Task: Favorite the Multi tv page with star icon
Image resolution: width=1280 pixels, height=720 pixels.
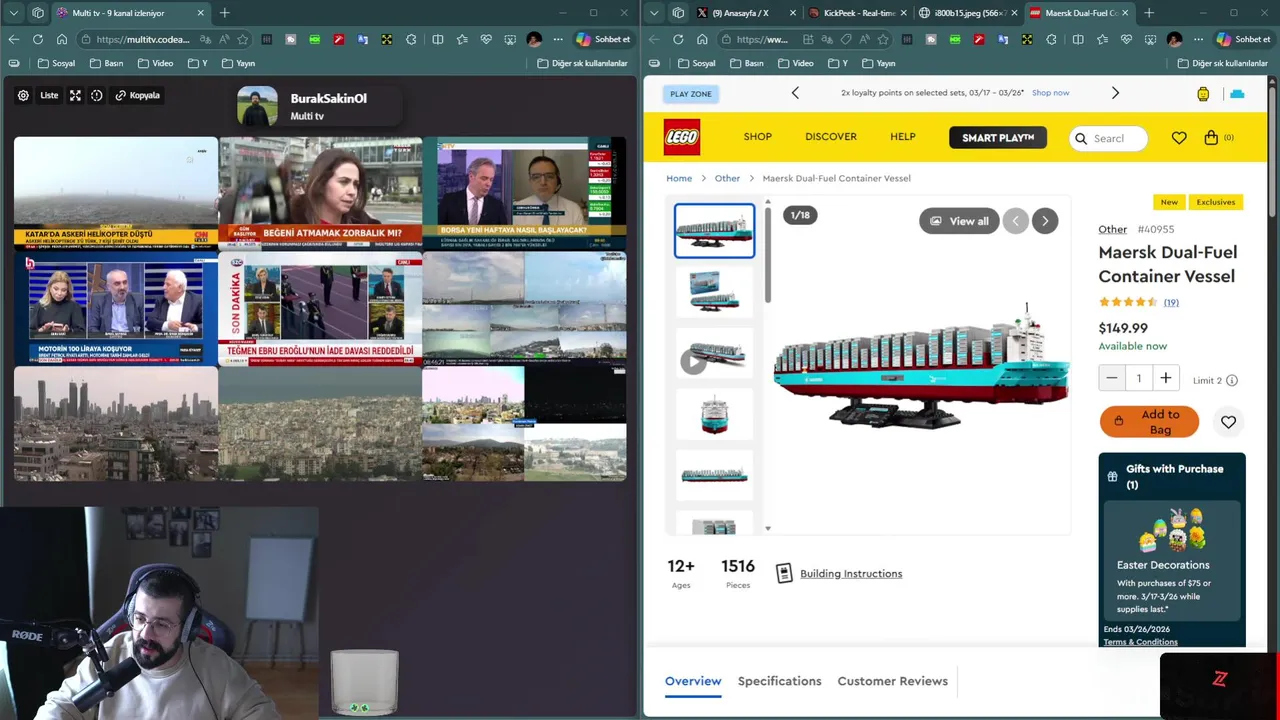Action: [x=242, y=39]
